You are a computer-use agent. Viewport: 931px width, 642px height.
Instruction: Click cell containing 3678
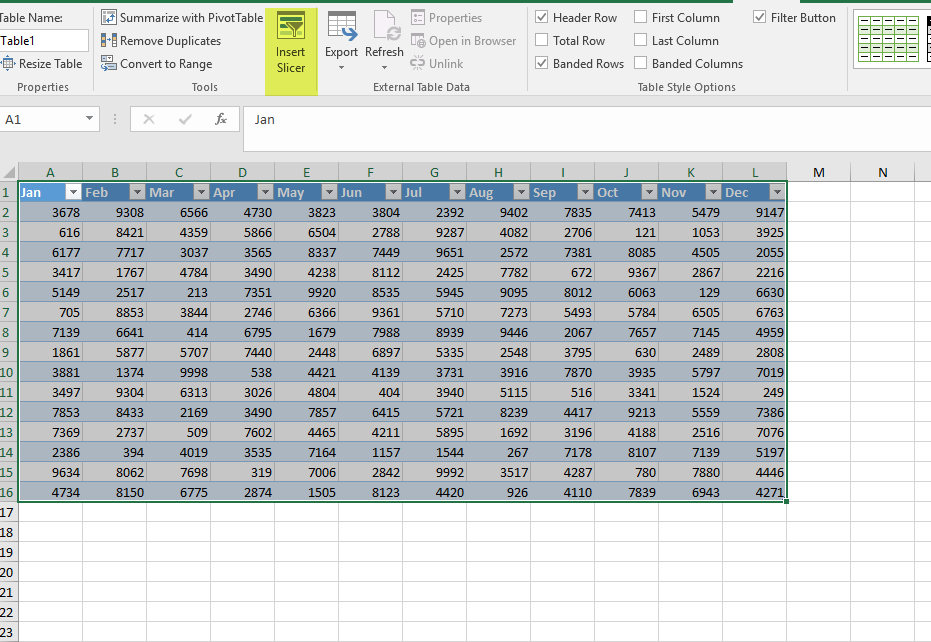pos(50,213)
